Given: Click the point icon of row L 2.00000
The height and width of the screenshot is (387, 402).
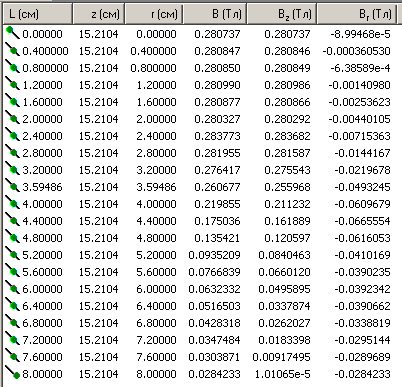Looking at the screenshot, I should [x=12, y=118].
